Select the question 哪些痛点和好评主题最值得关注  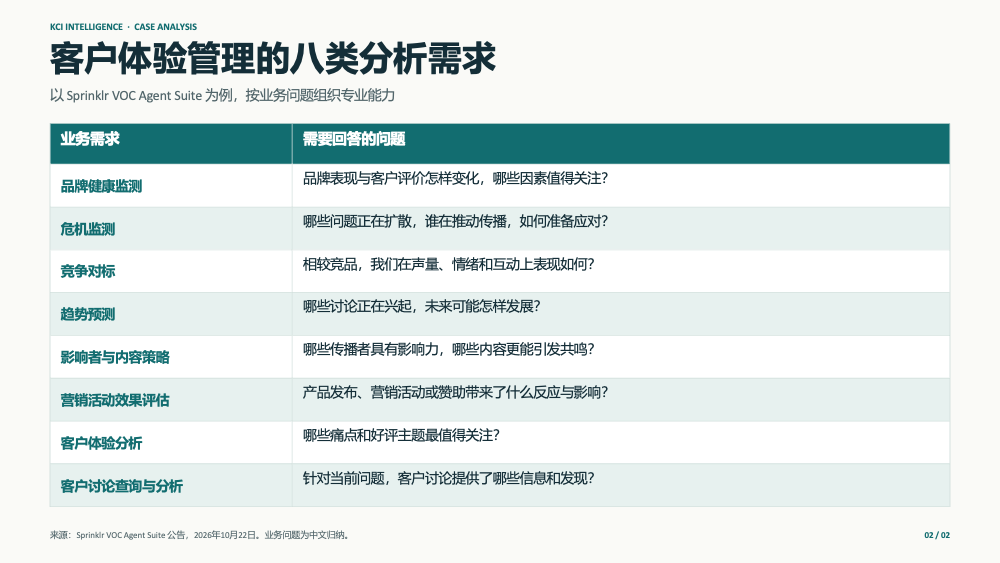tap(401, 435)
